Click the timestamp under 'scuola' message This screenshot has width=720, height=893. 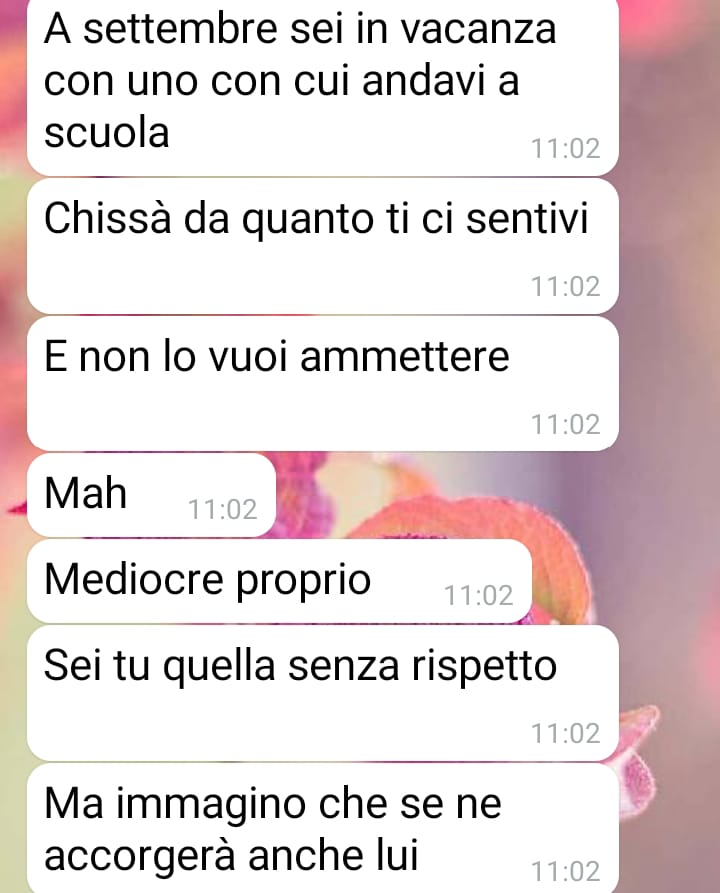566,149
